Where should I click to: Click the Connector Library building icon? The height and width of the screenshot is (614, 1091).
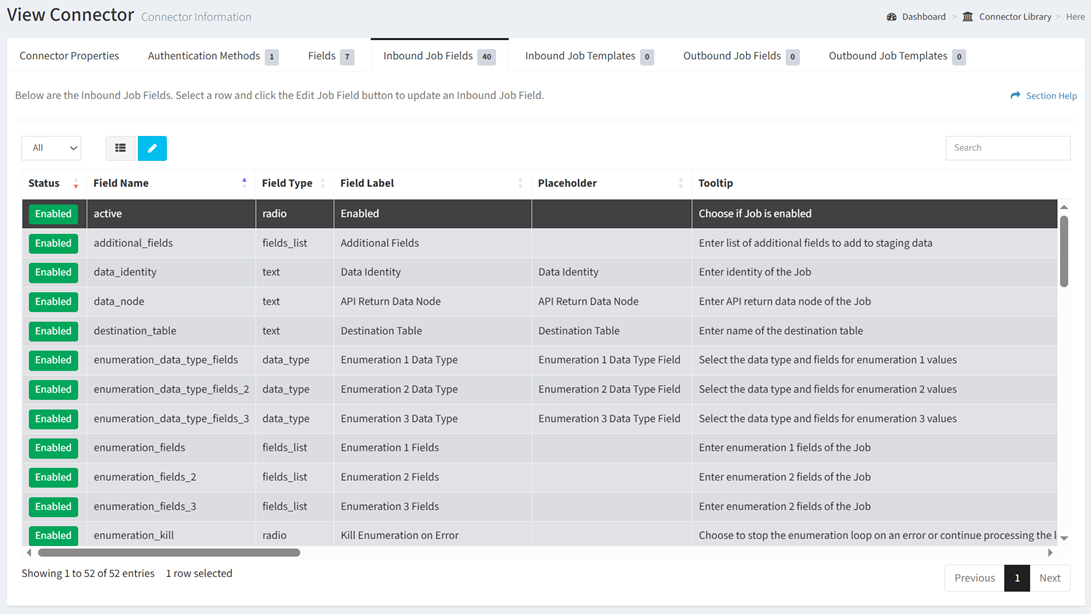(967, 17)
